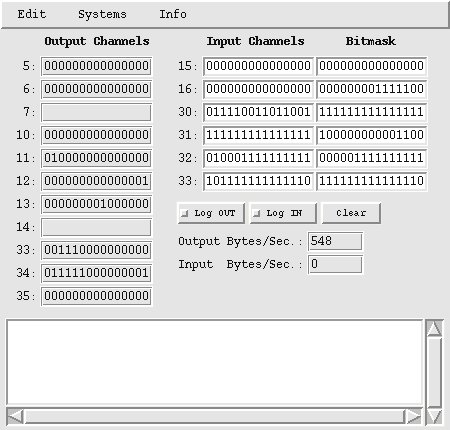Click inside the empty log text area

click(x=214, y=362)
